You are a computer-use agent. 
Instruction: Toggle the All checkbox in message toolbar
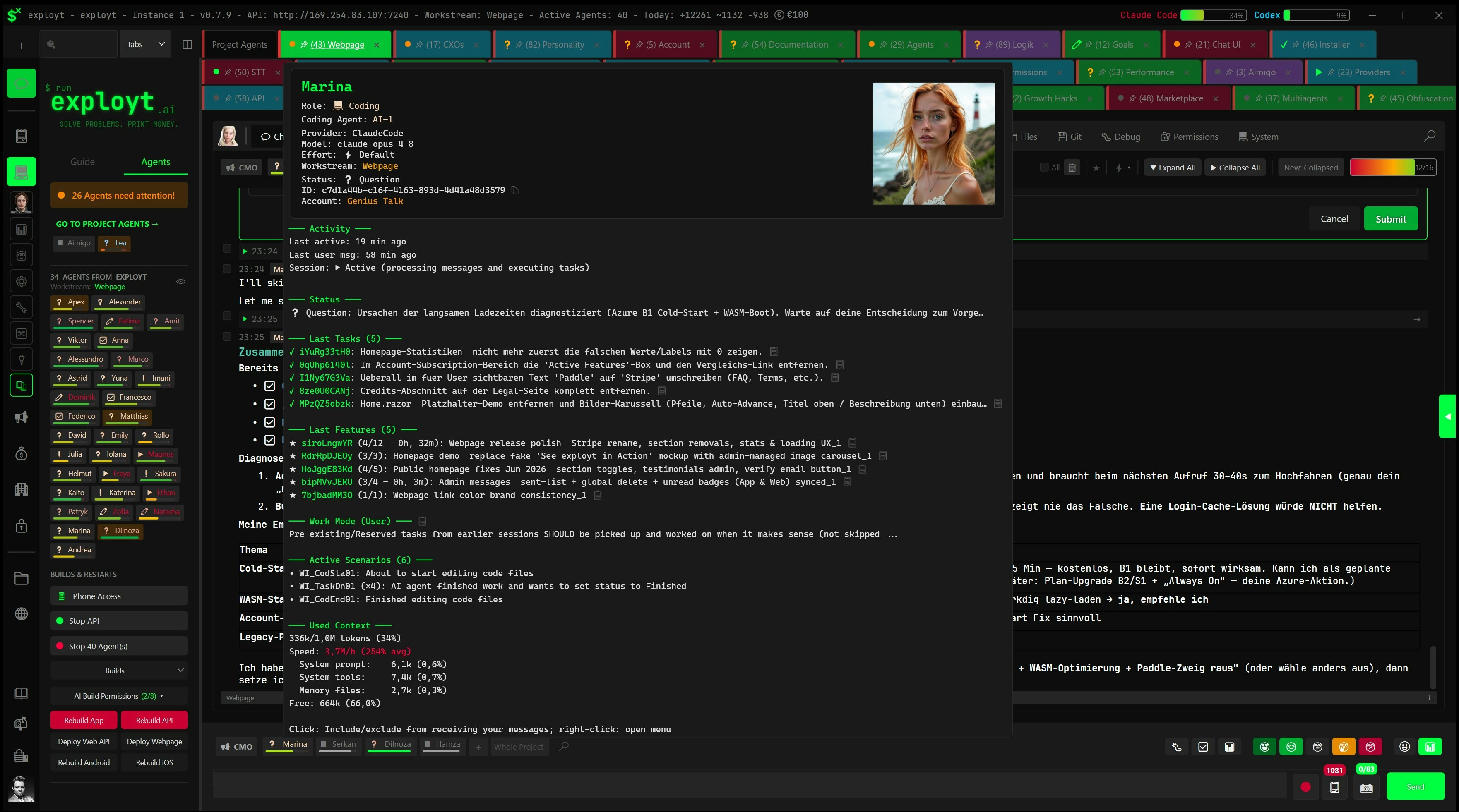point(1044,168)
